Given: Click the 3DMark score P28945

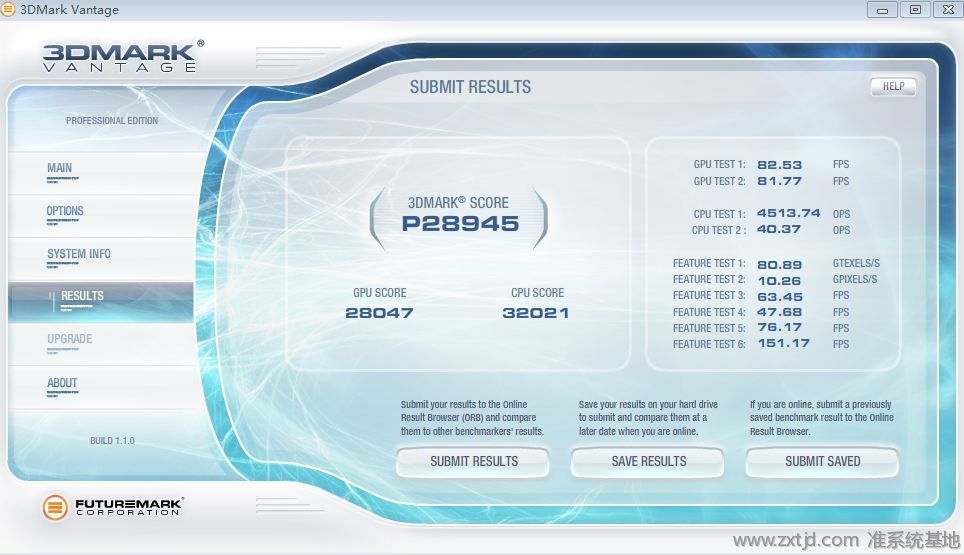Looking at the screenshot, I should tap(460, 224).
